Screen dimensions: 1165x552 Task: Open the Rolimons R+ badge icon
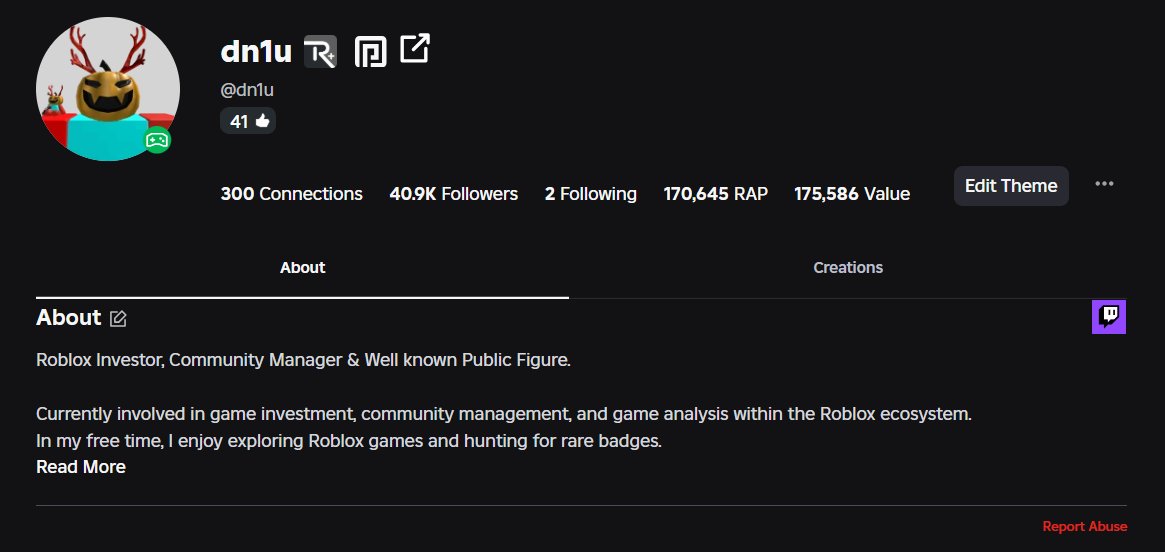(x=320, y=51)
